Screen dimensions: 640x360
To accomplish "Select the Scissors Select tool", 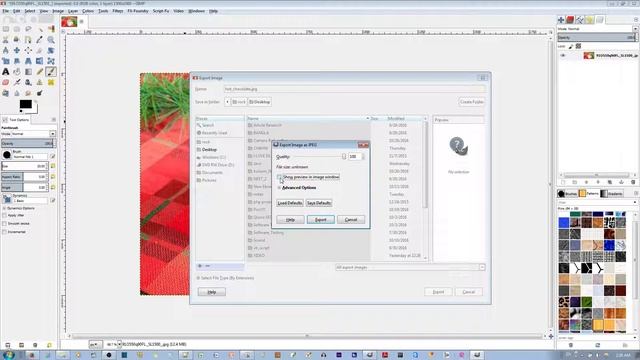I will point(6,40).
